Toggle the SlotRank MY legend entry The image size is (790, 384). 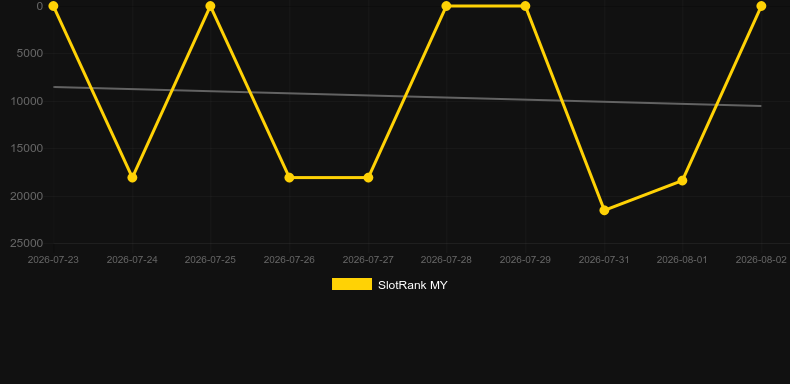(x=389, y=285)
